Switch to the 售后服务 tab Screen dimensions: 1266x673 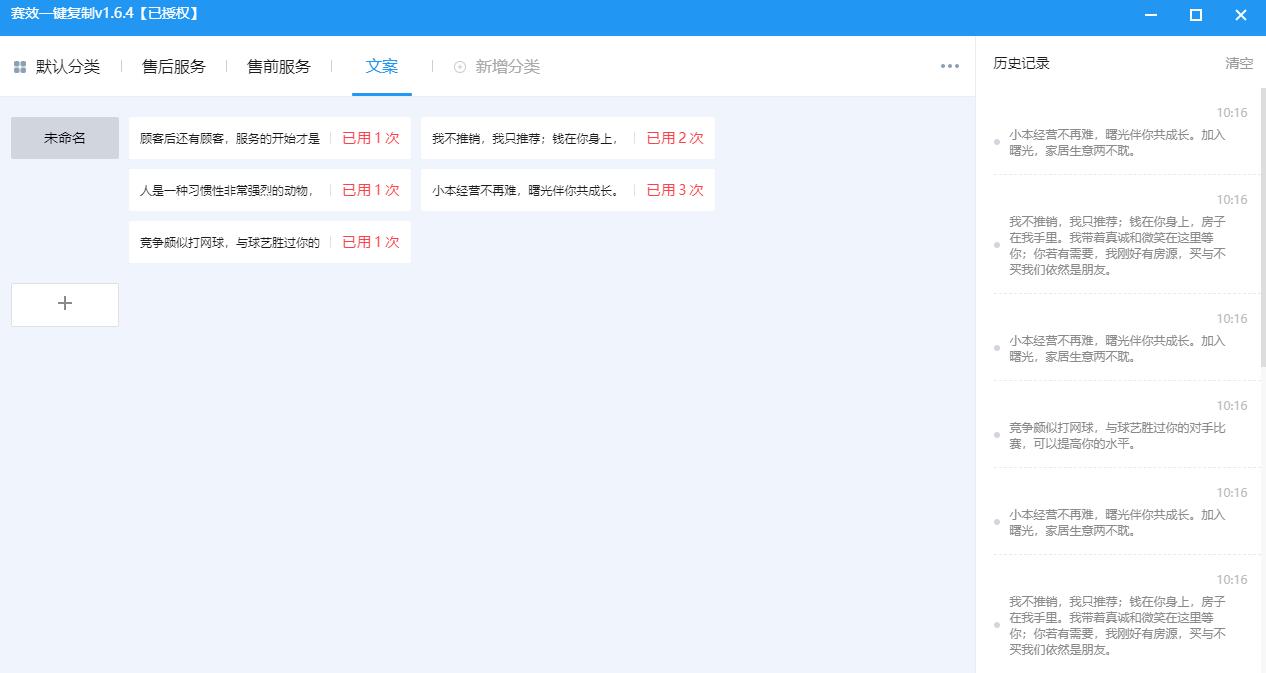pos(174,66)
